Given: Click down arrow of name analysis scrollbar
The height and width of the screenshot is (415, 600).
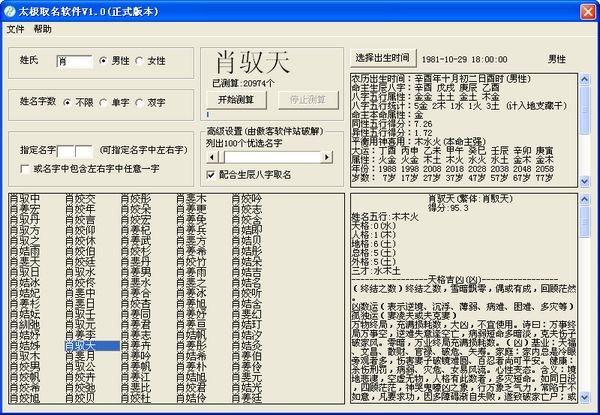Looking at the screenshot, I should pos(585,397).
